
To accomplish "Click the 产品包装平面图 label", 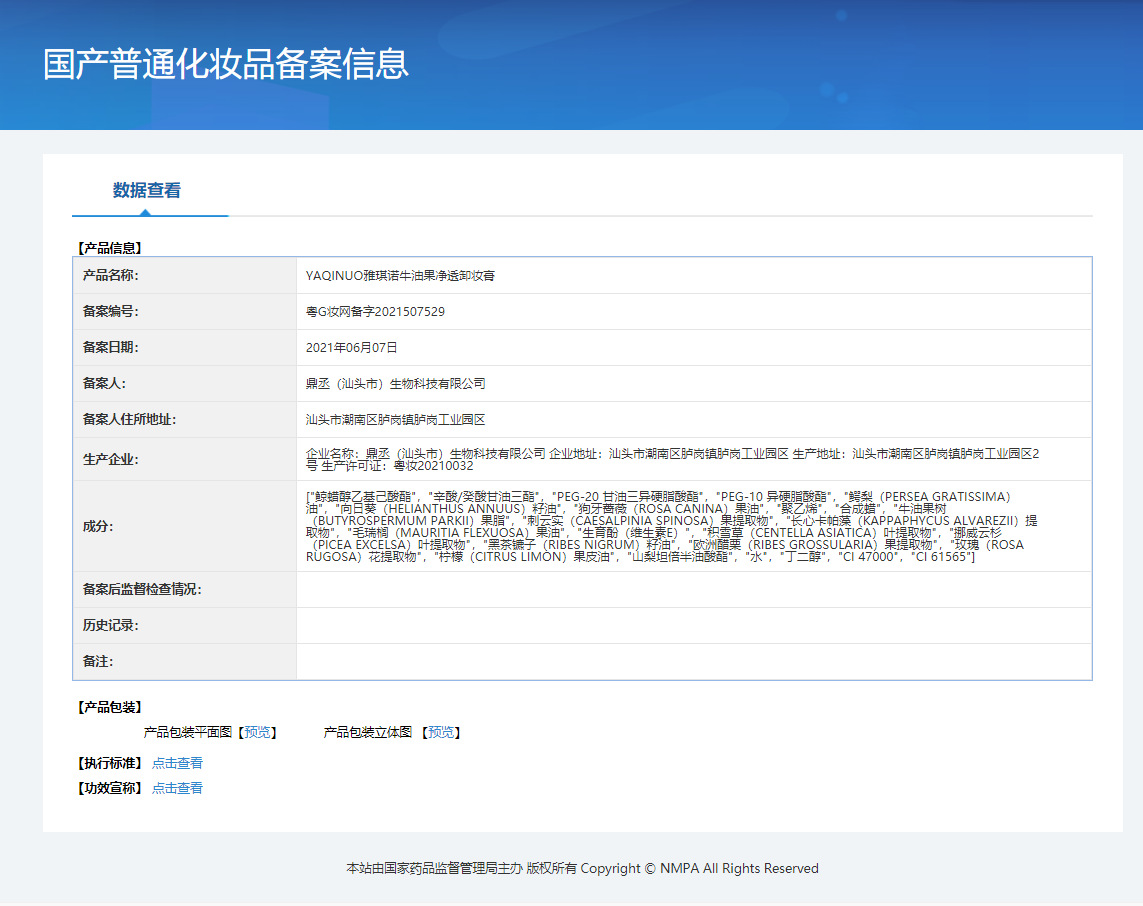I will [187, 732].
